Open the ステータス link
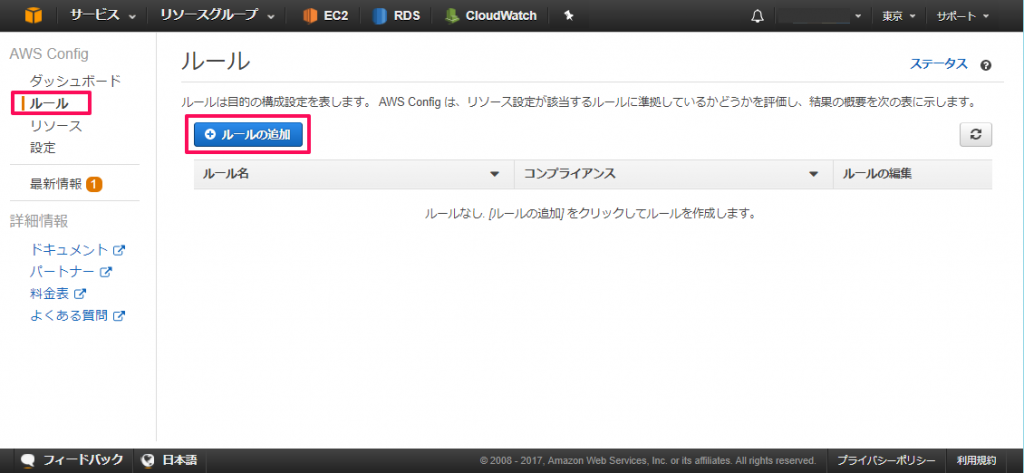This screenshot has height=473, width=1024. click(938, 63)
